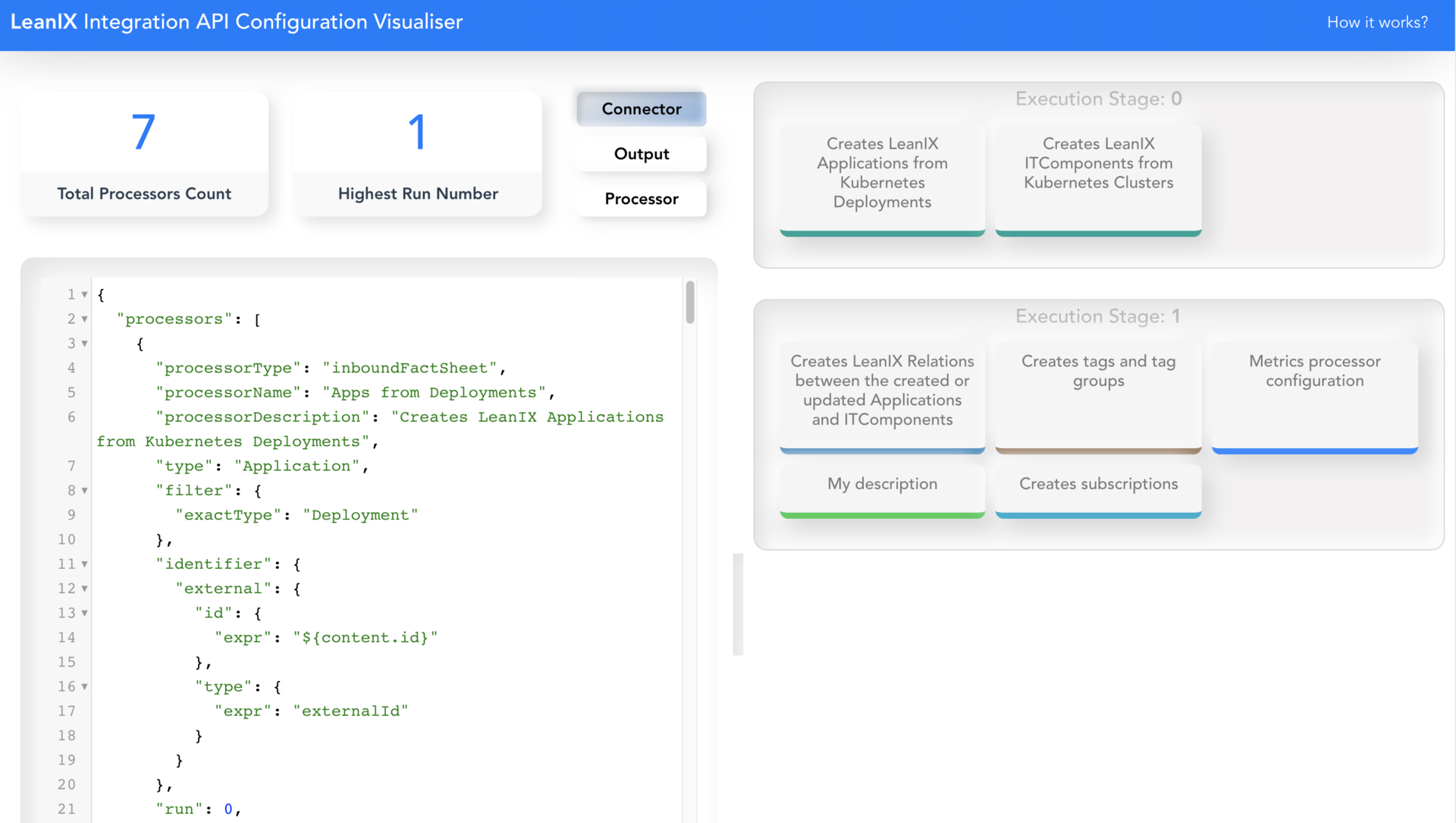1456x823 pixels.
Task: Click line number 10 in the gutter
Action: (x=67, y=539)
